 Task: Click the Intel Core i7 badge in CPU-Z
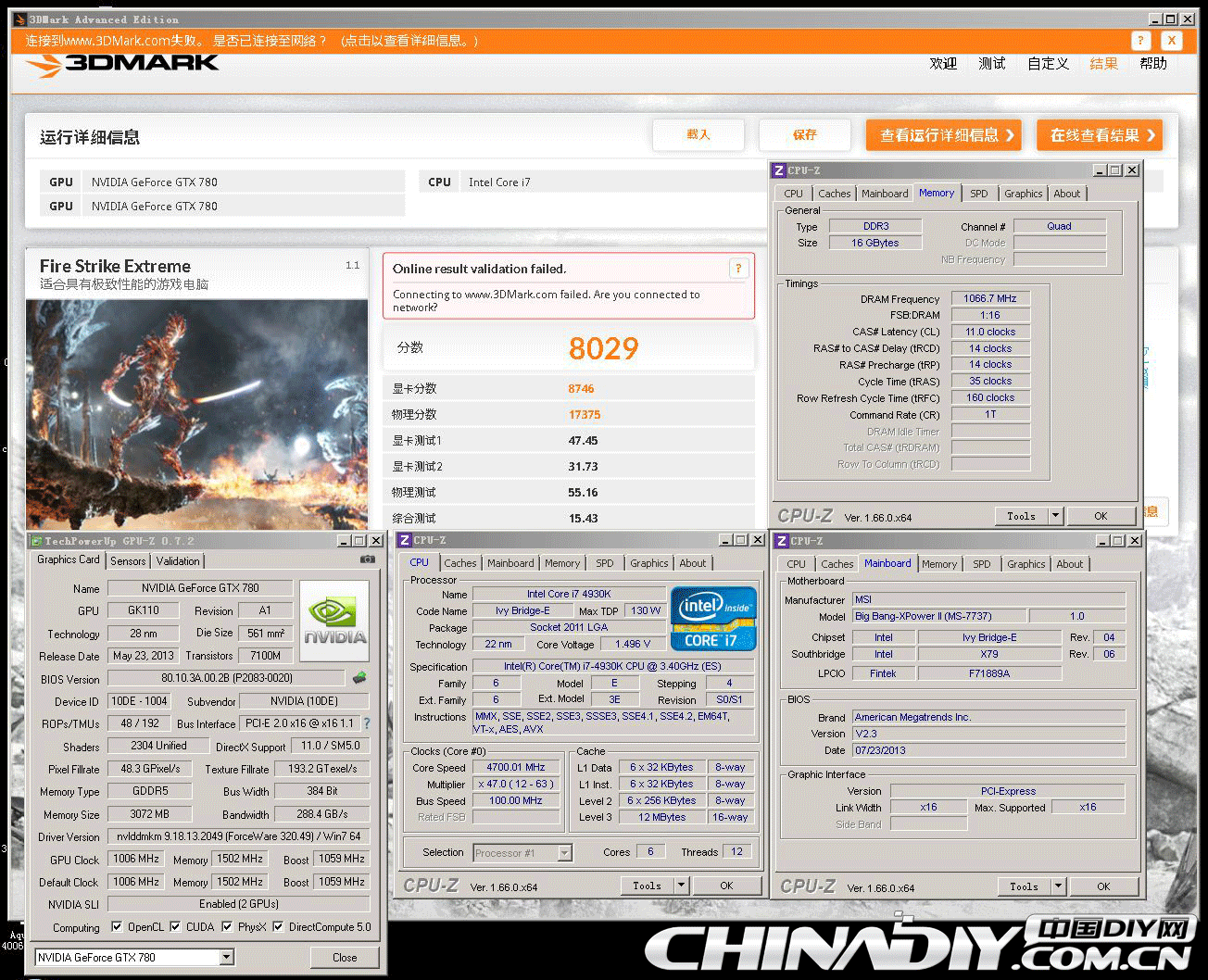click(713, 619)
